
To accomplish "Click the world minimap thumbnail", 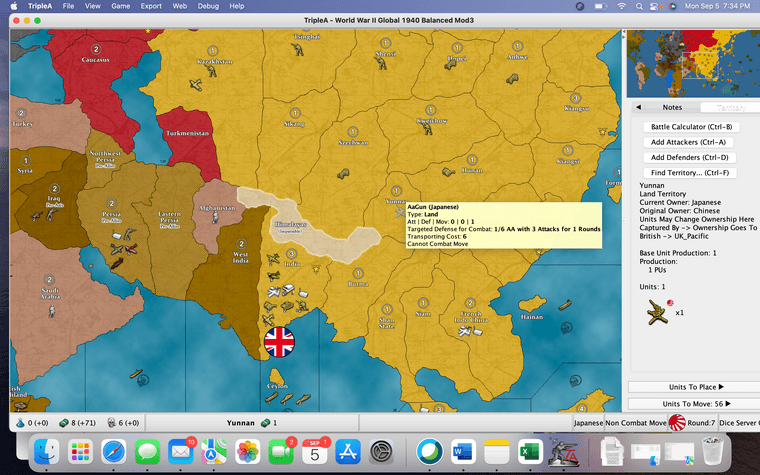I will tap(693, 63).
